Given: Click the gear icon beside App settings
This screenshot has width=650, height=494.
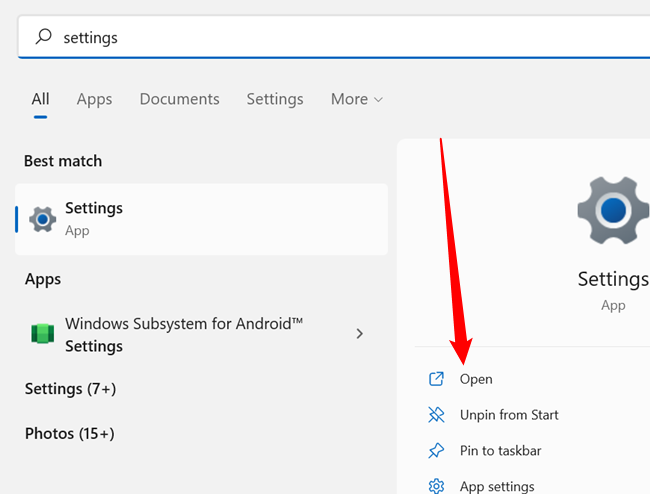Looking at the screenshot, I should pos(436,486).
